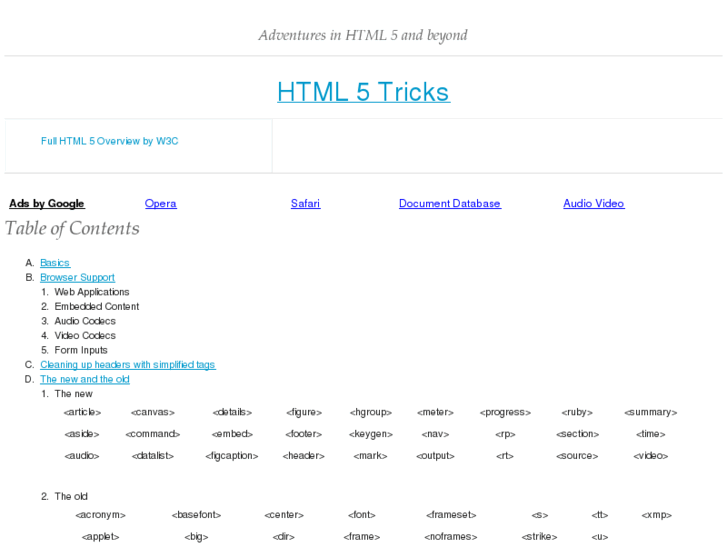Image resolution: width=727 pixels, height=545 pixels.
Task: Select the <article> tag text
Action: click(x=82, y=412)
